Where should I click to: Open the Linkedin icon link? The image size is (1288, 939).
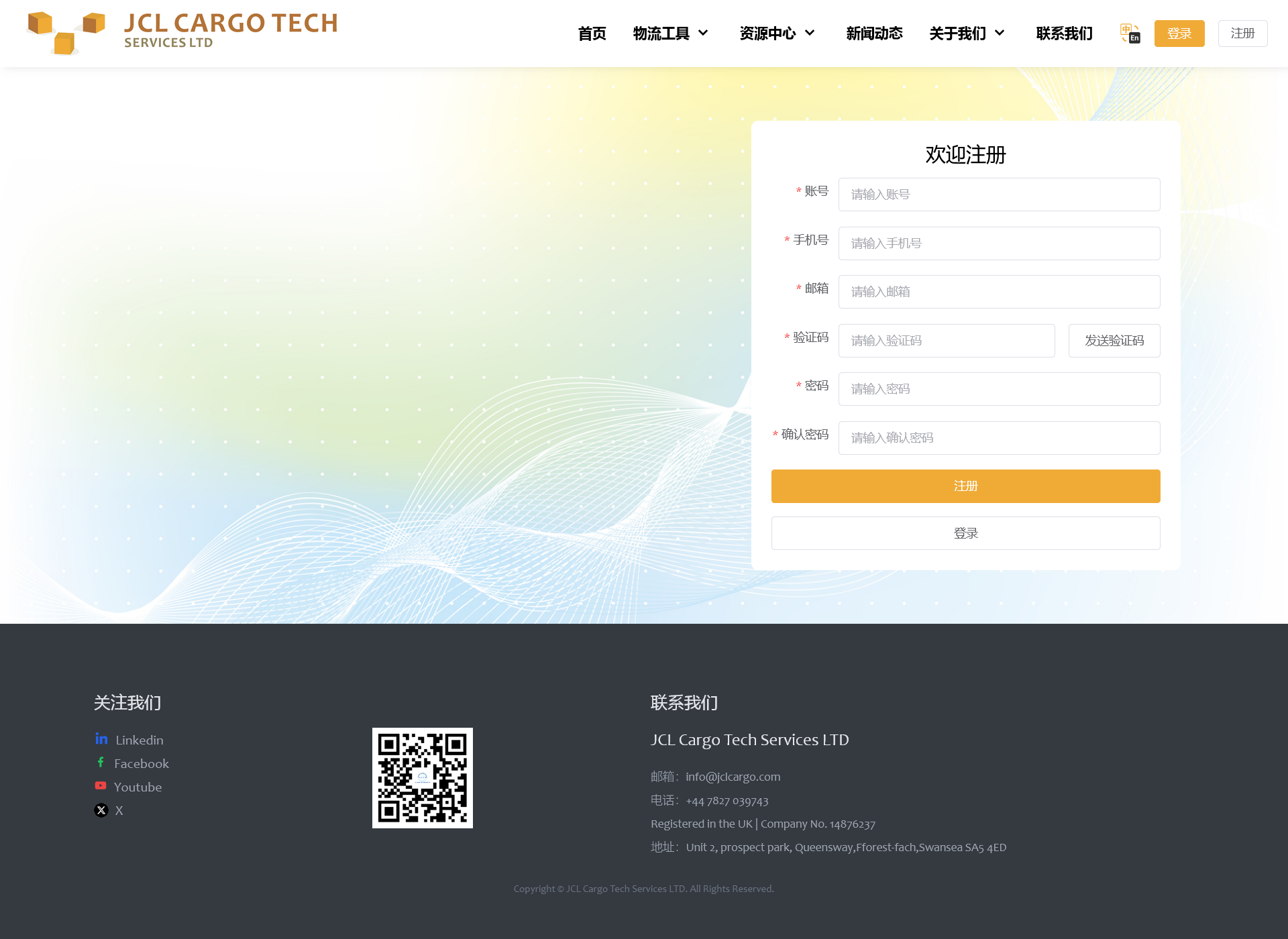(101, 738)
